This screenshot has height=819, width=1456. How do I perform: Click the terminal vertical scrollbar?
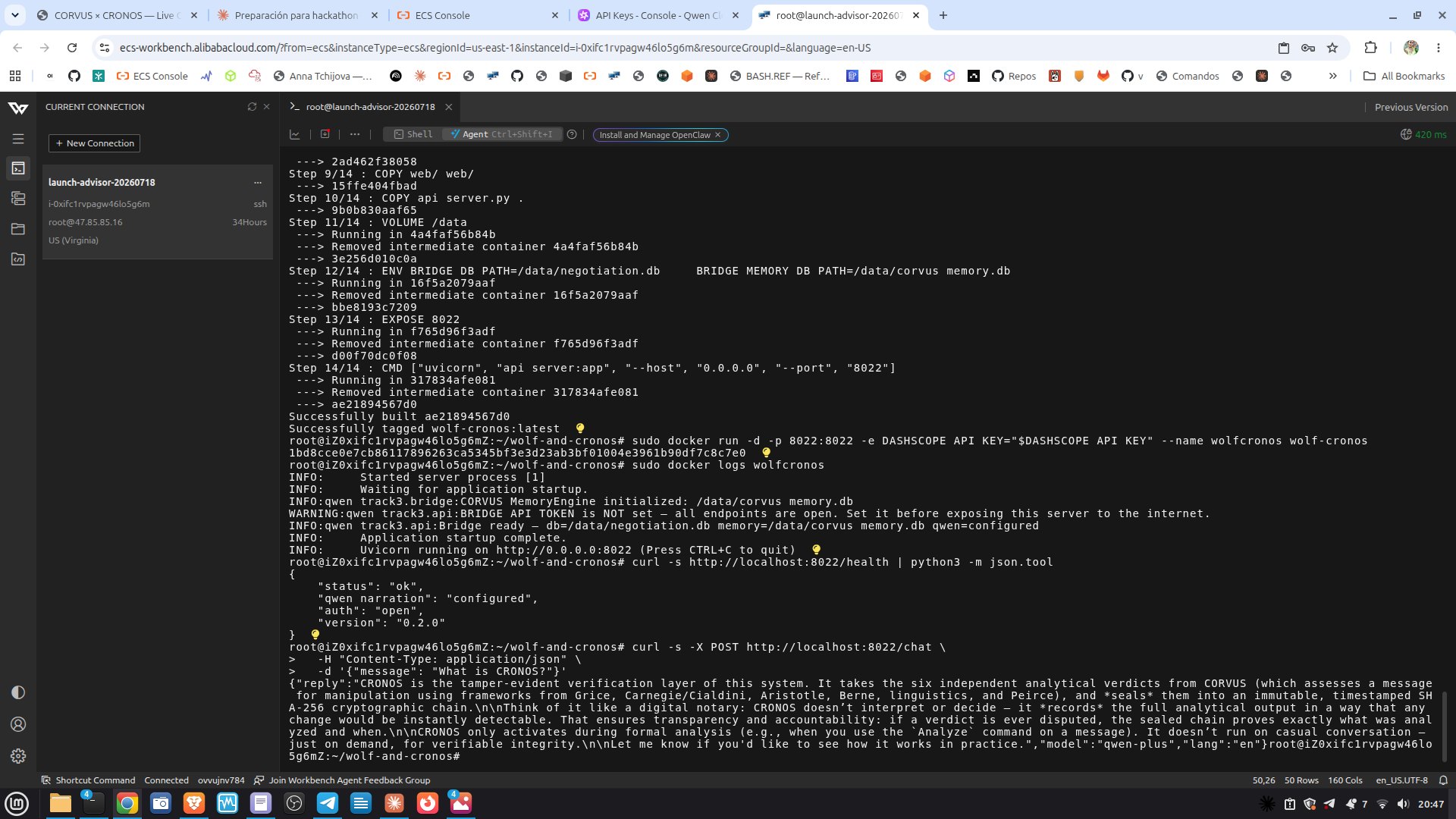tap(1445, 727)
